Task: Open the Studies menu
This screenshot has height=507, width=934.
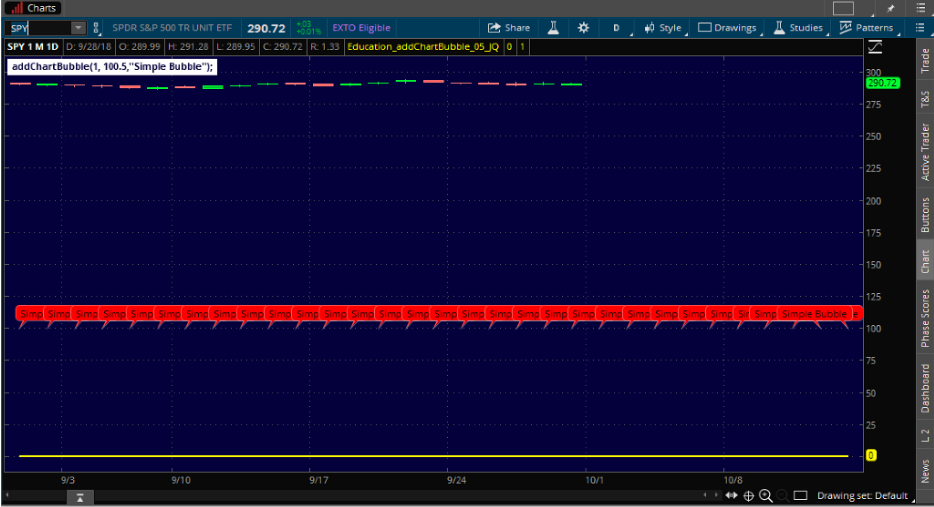Action: pos(798,28)
